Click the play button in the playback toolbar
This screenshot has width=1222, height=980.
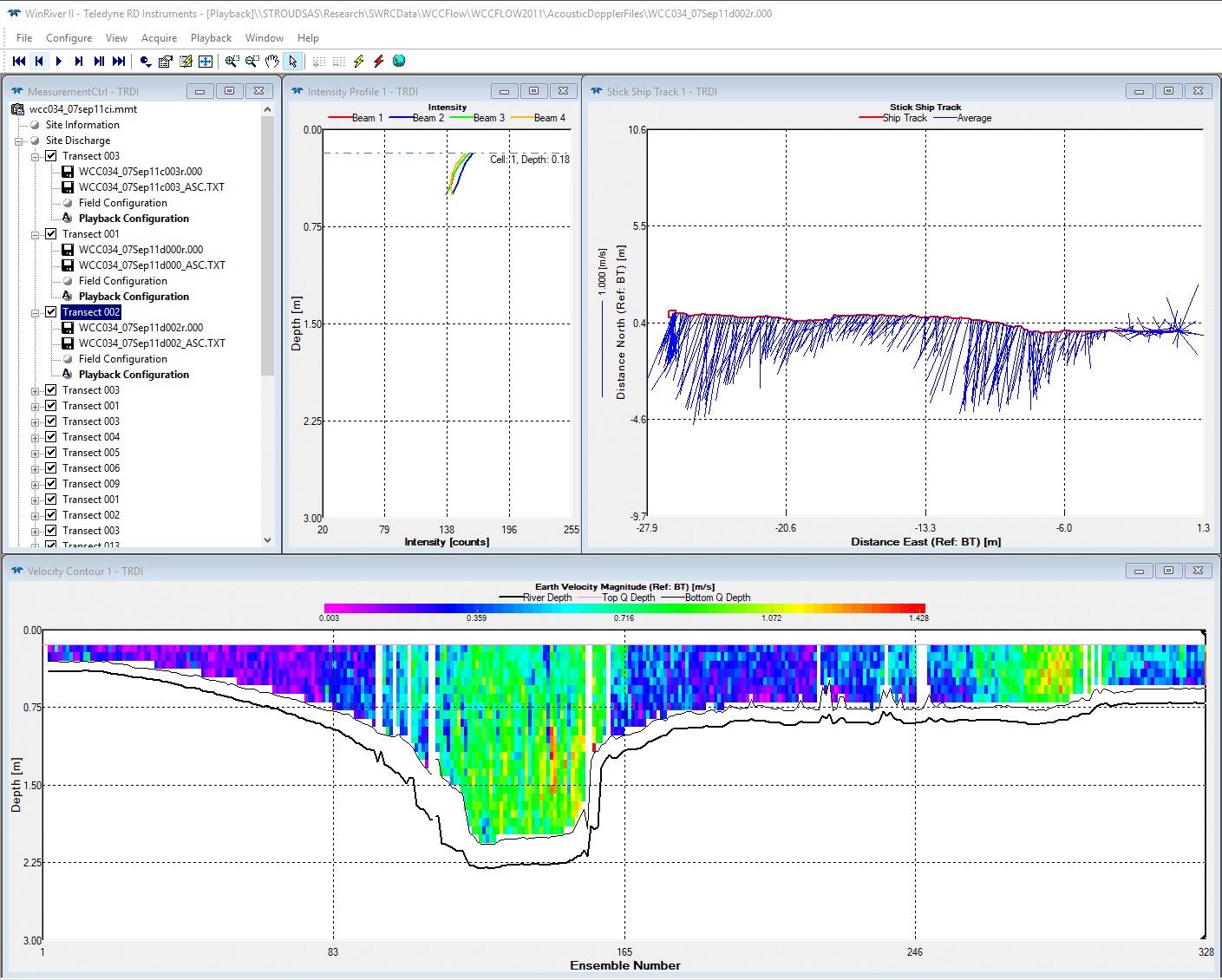click(59, 61)
